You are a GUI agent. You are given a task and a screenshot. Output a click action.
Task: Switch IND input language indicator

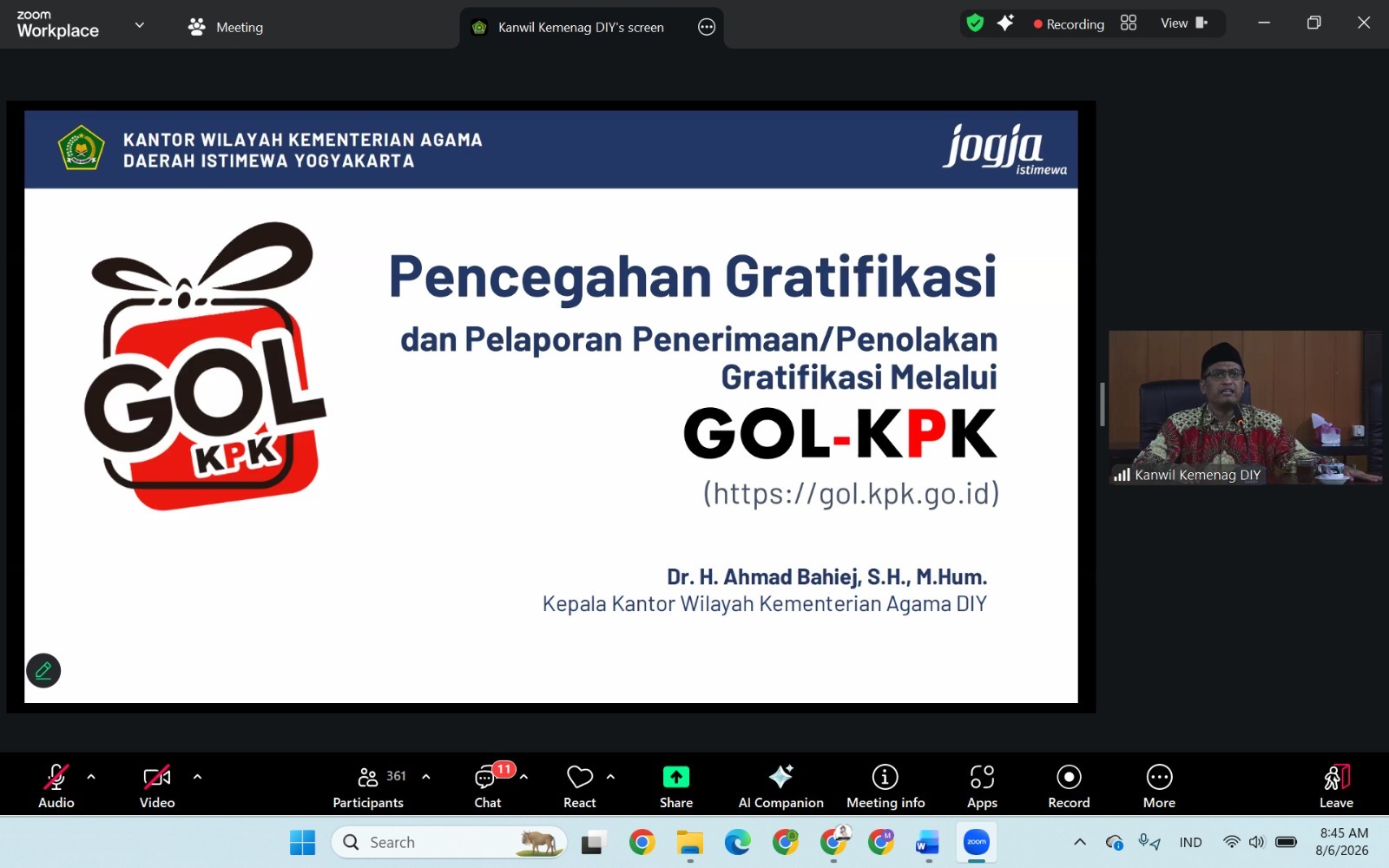[1190, 842]
